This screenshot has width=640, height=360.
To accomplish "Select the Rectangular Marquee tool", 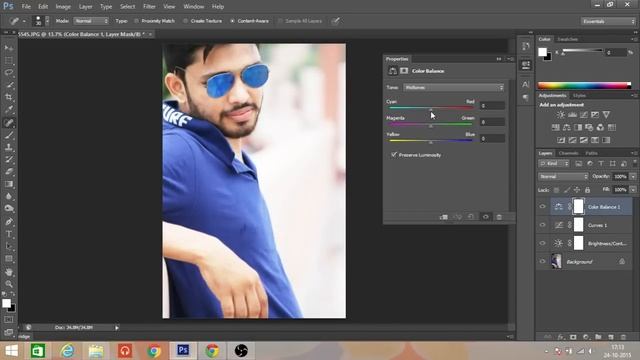I will 9,60.
